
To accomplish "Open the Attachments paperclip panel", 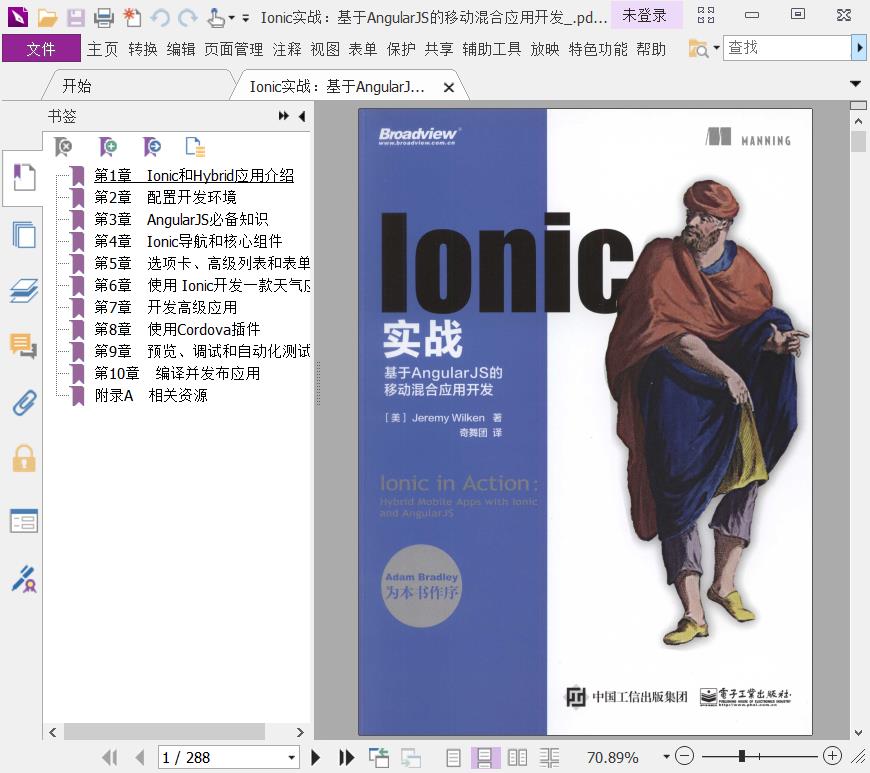I will (x=24, y=403).
